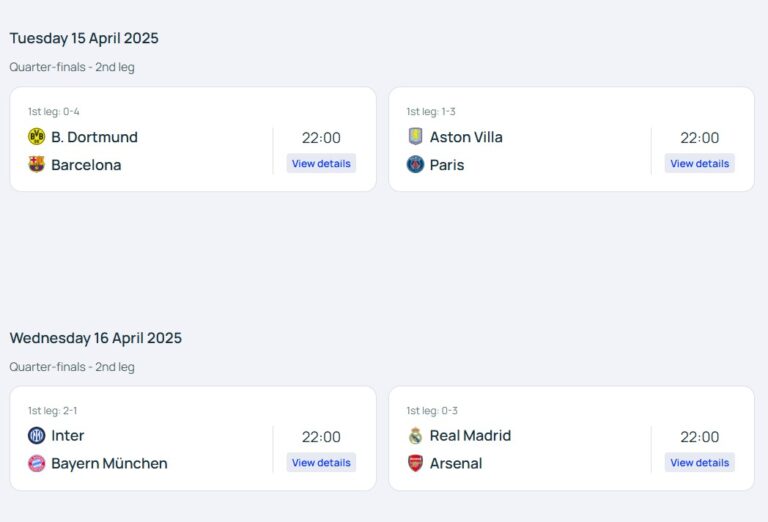Click the Paris Saint-Germain crest

[x=416, y=165]
